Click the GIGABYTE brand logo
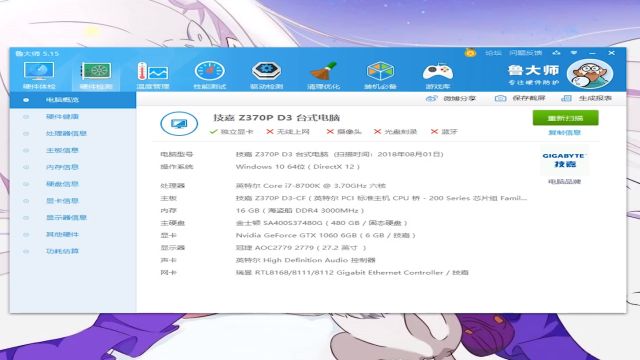Image resolution: width=640 pixels, height=360 pixels. click(x=564, y=160)
